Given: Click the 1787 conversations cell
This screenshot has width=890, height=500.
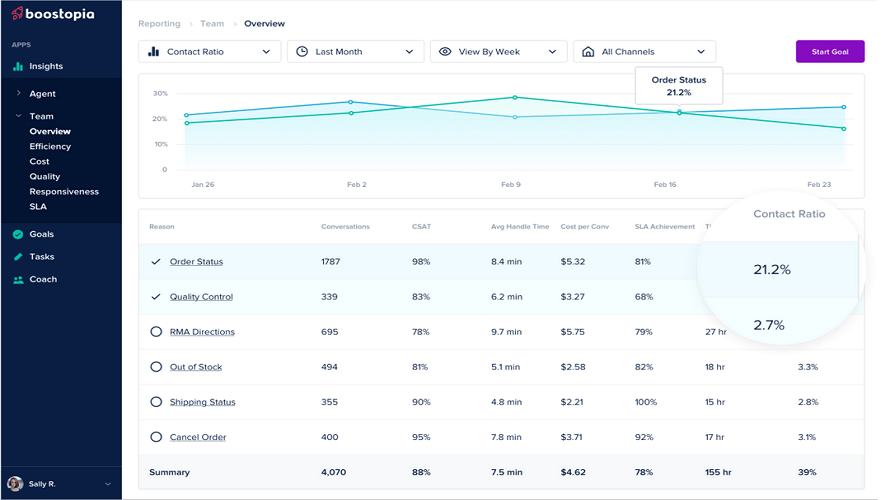Looking at the screenshot, I should point(330,262).
